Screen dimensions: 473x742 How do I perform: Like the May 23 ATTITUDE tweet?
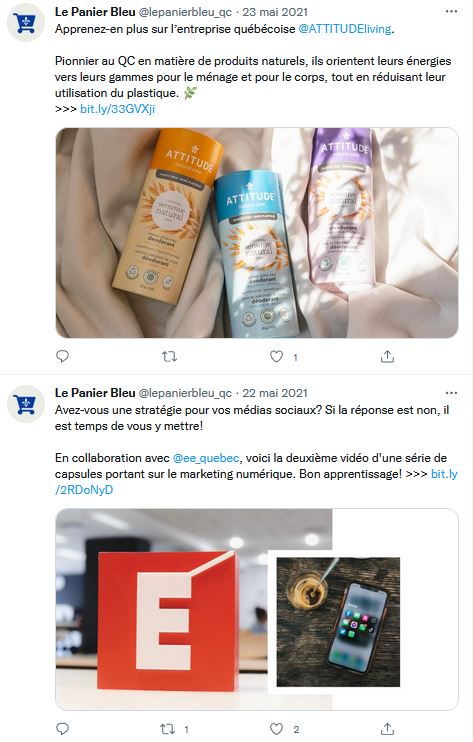(x=276, y=356)
